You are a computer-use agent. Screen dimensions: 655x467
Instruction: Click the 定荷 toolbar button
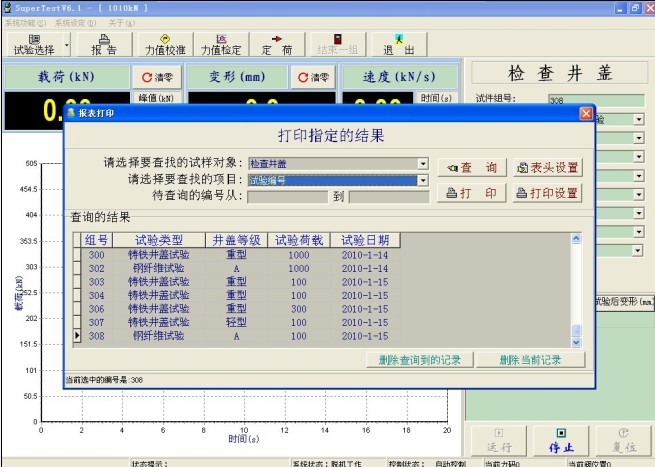tap(277, 45)
